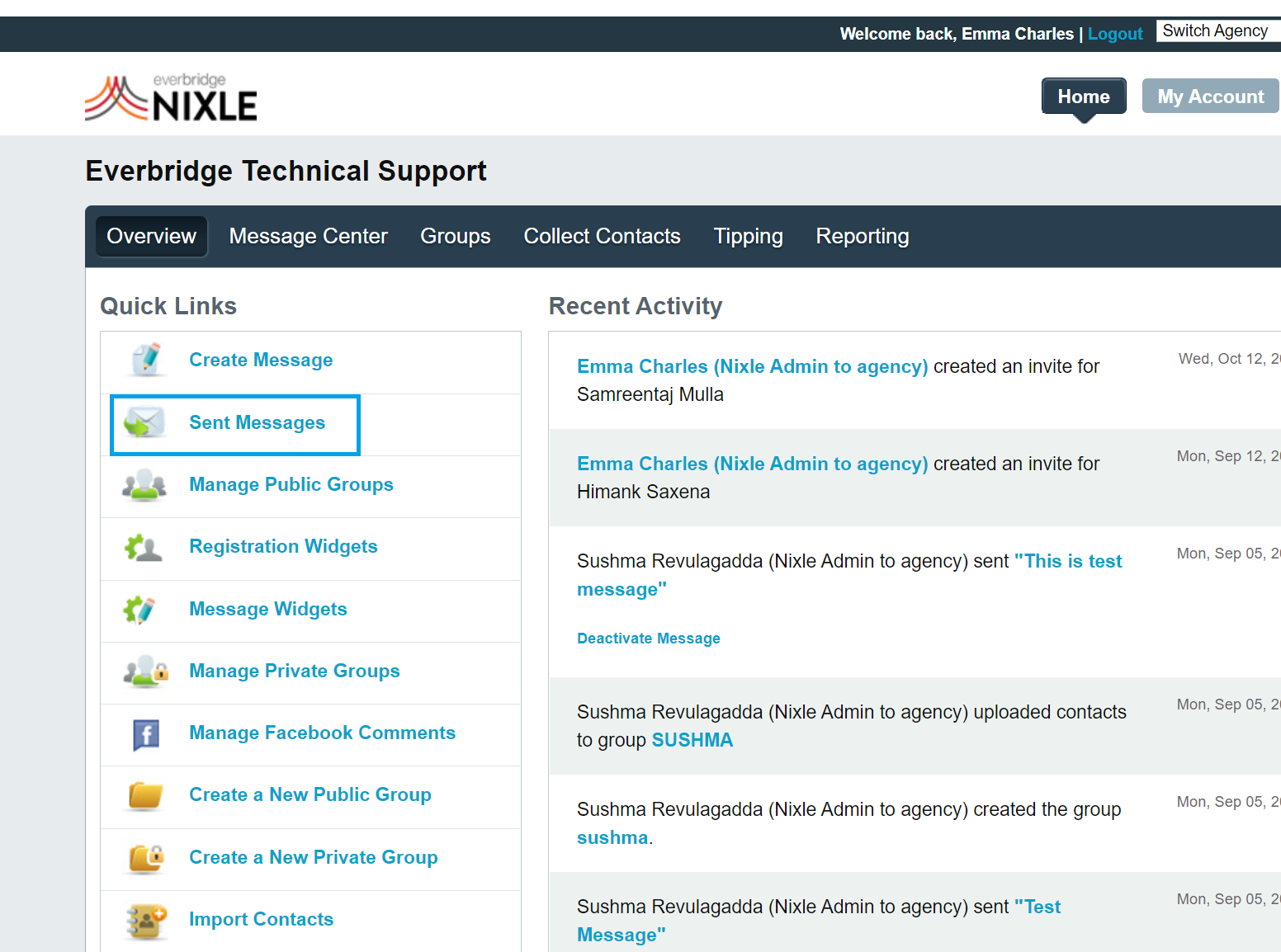Click the Message Widgets pencil-gear icon
Viewport: 1281px width, 952px height.
tap(139, 610)
